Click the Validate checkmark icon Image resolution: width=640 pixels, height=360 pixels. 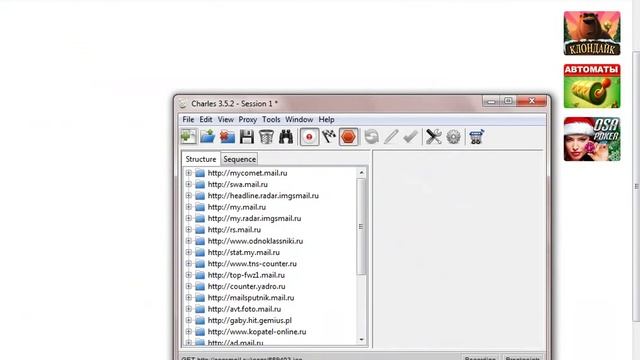pos(410,137)
